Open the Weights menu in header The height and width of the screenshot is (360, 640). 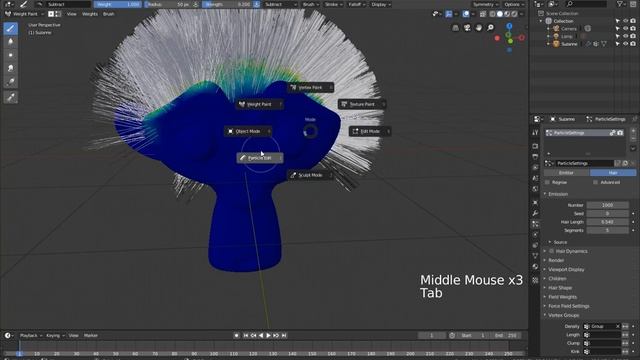(x=90, y=14)
